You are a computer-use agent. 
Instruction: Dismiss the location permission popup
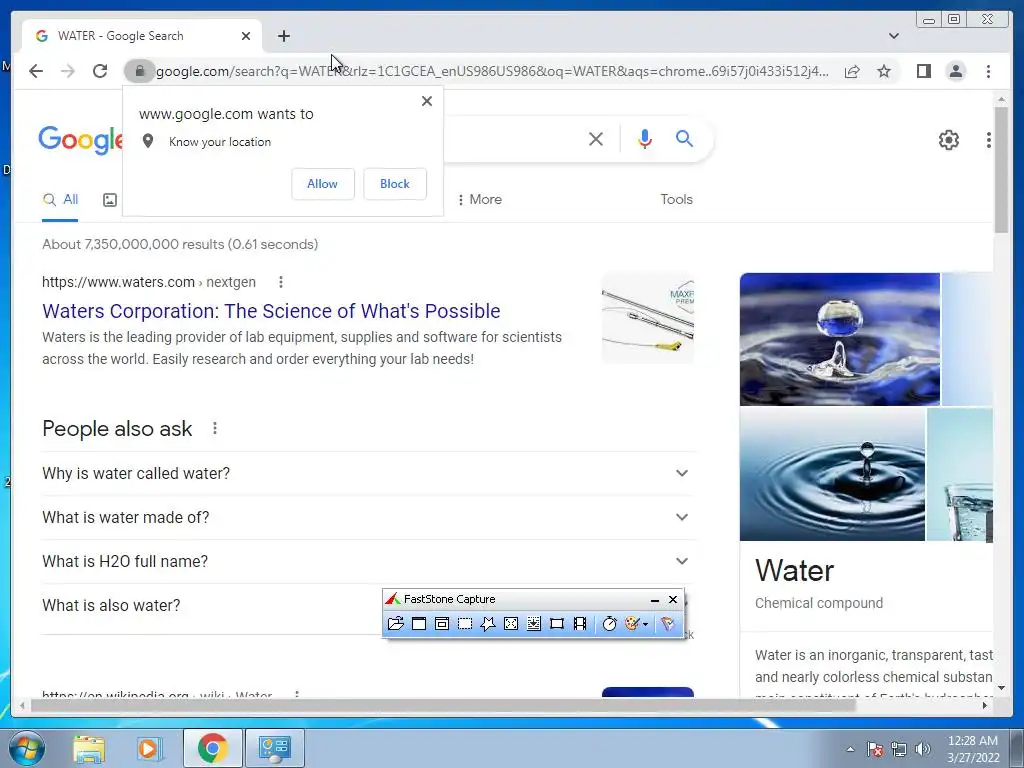426,101
